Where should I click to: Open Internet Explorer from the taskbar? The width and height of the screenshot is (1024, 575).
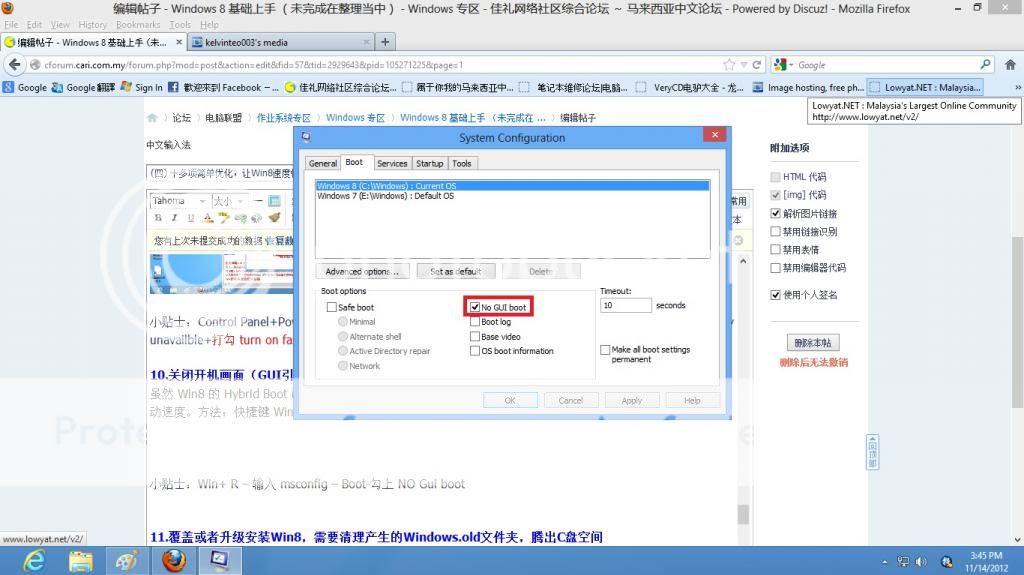34,559
